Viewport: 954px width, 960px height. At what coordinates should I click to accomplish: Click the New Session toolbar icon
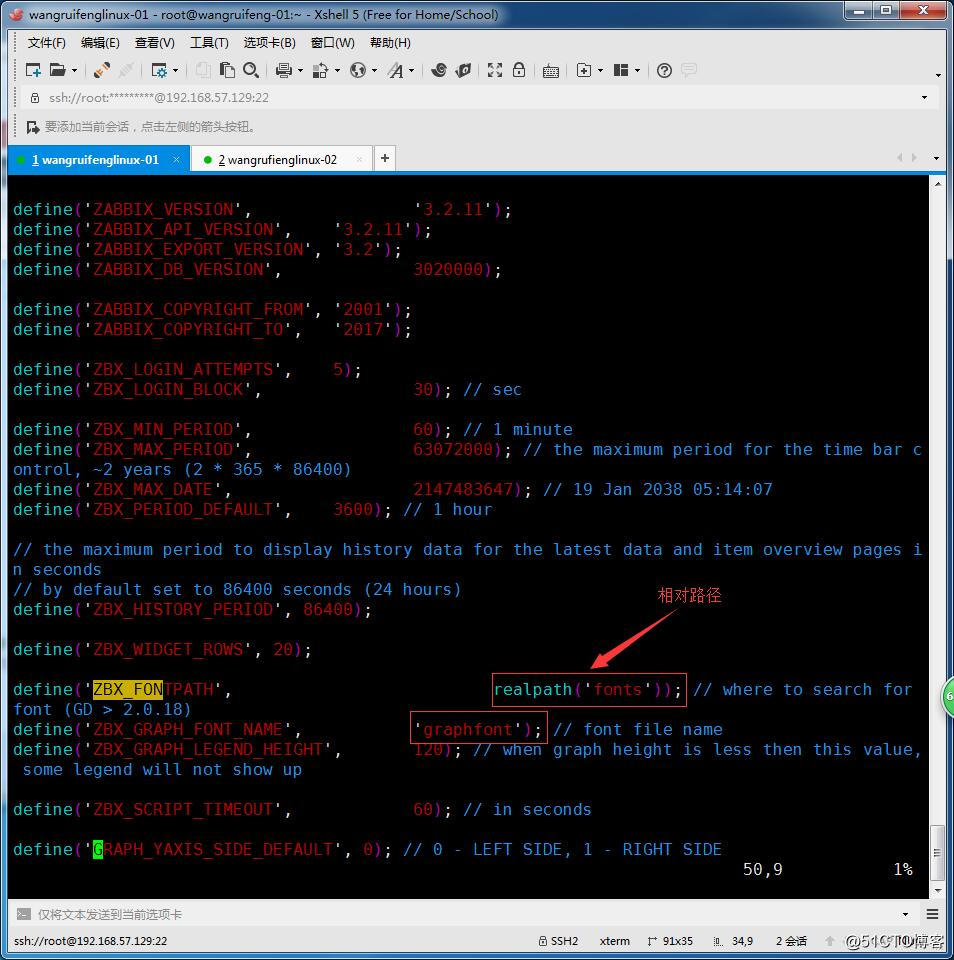point(32,70)
